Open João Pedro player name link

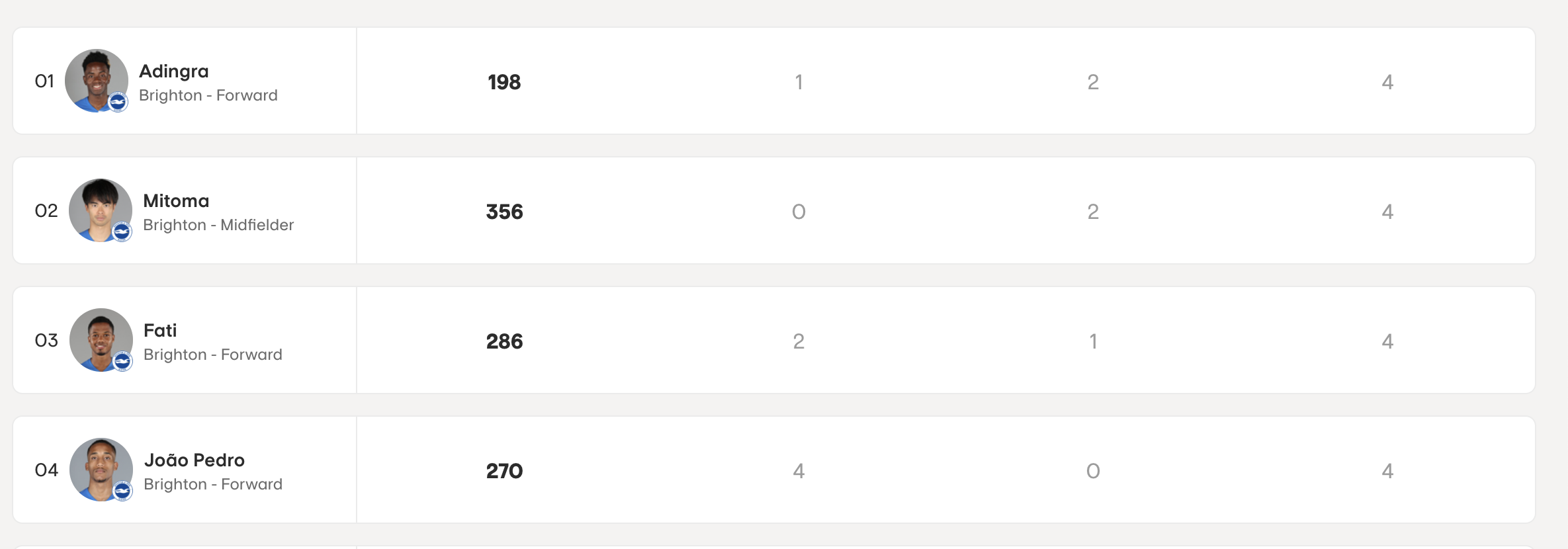pos(195,460)
